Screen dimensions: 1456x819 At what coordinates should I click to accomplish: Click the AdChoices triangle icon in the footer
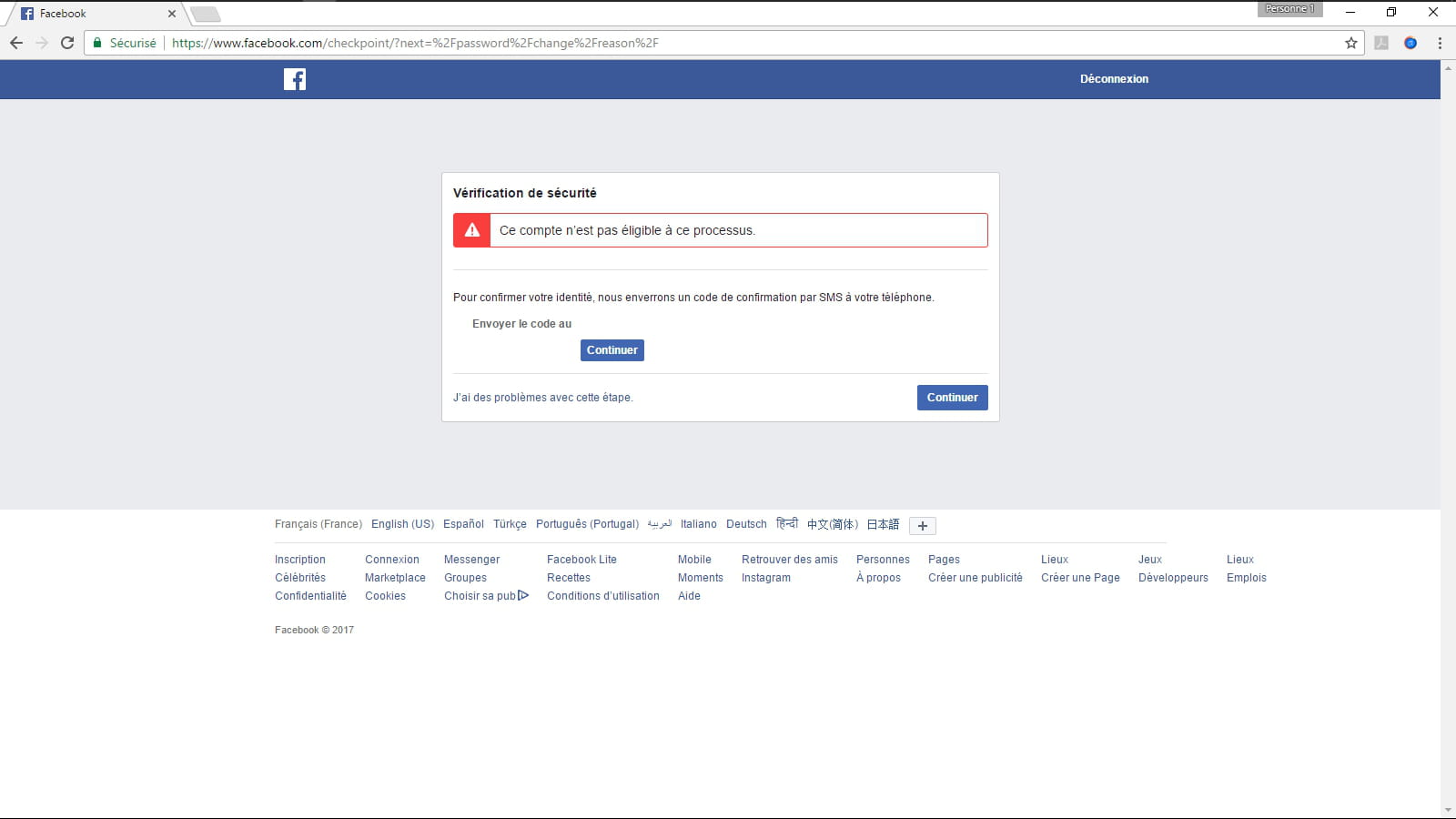(x=523, y=596)
